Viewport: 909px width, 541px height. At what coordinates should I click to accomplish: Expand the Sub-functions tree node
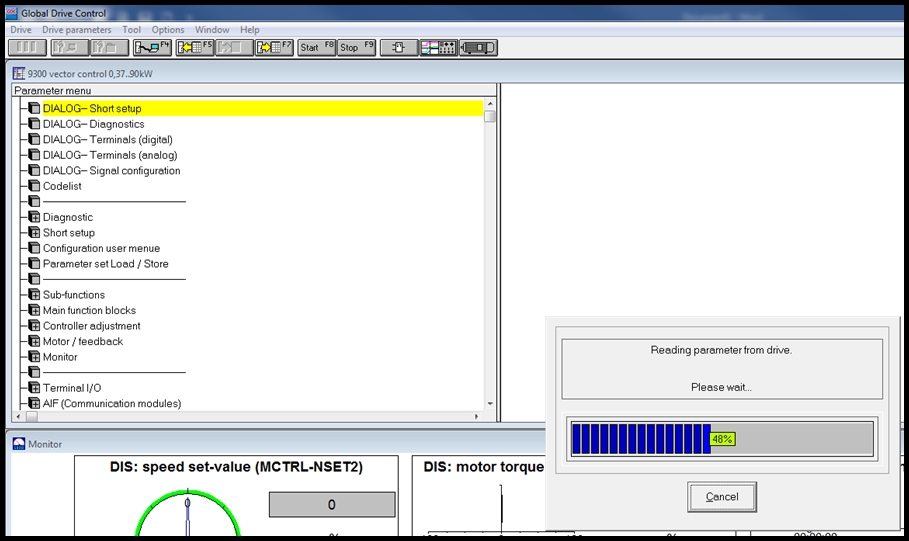34,295
